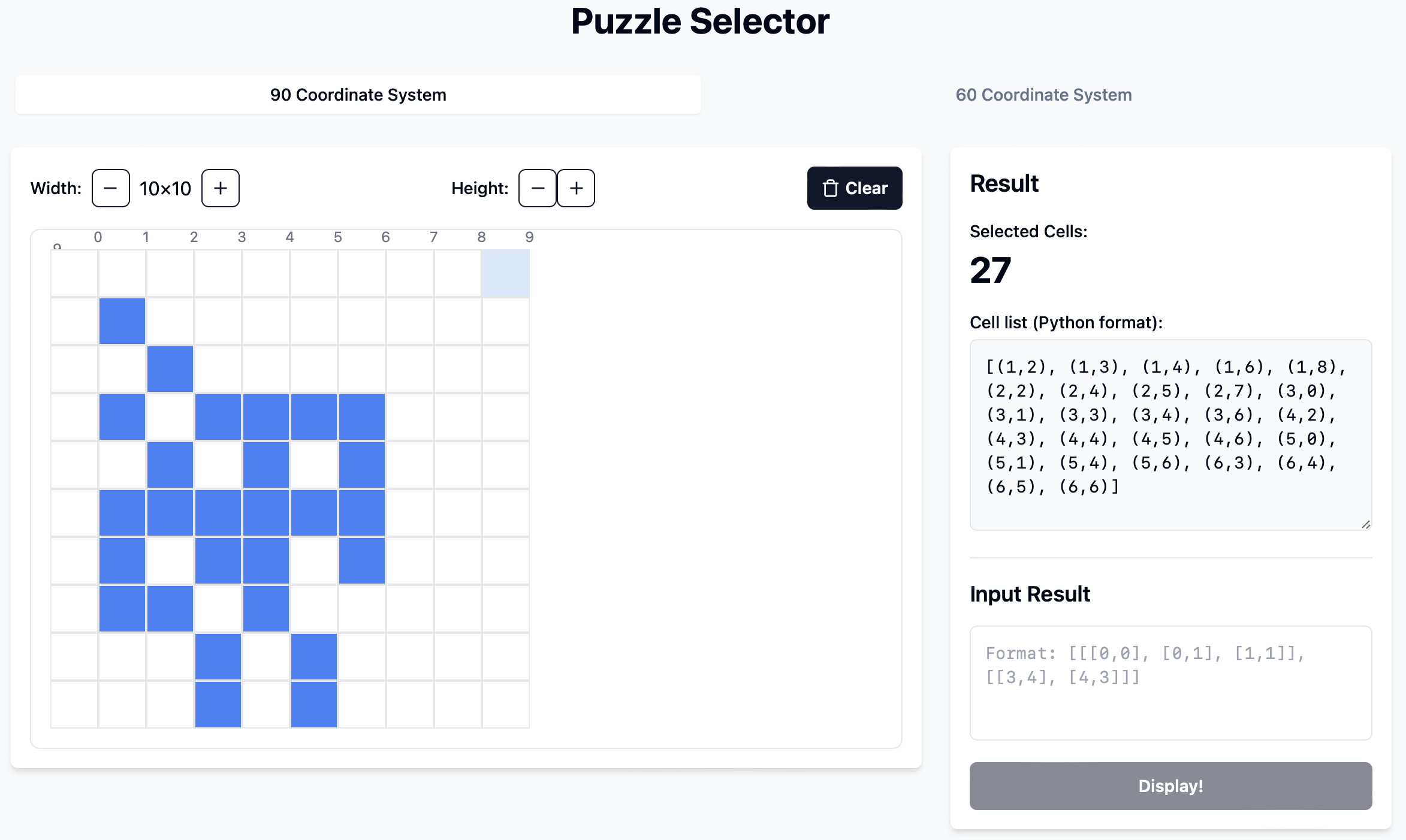Open the 60 Coordinate System tab
1406x840 pixels.
tap(1043, 95)
